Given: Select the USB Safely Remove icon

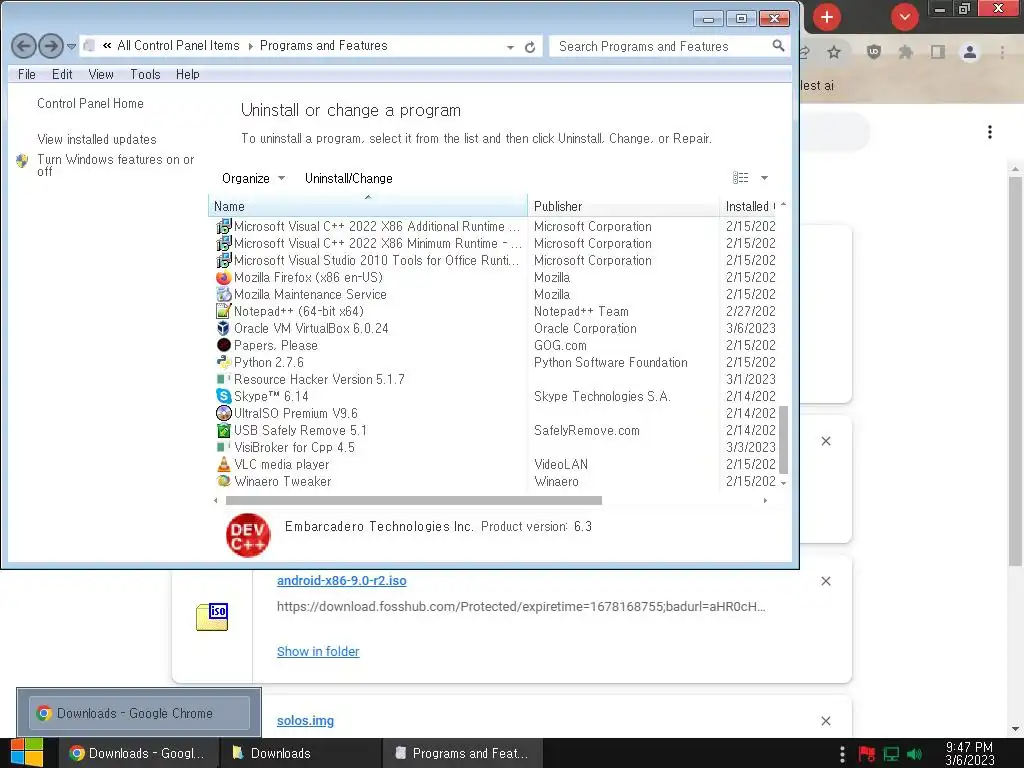Looking at the screenshot, I should [x=223, y=430].
